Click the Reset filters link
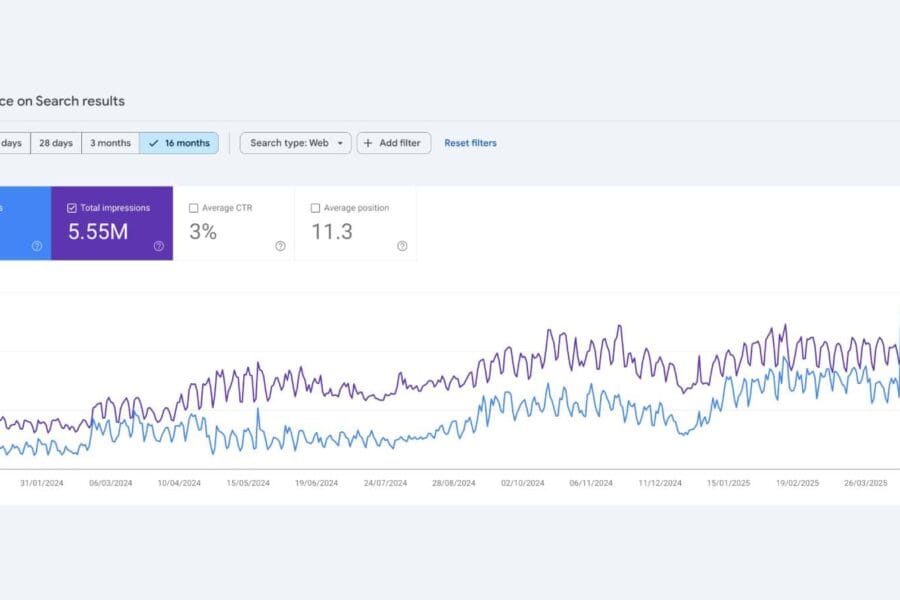The width and height of the screenshot is (900, 600). [470, 143]
